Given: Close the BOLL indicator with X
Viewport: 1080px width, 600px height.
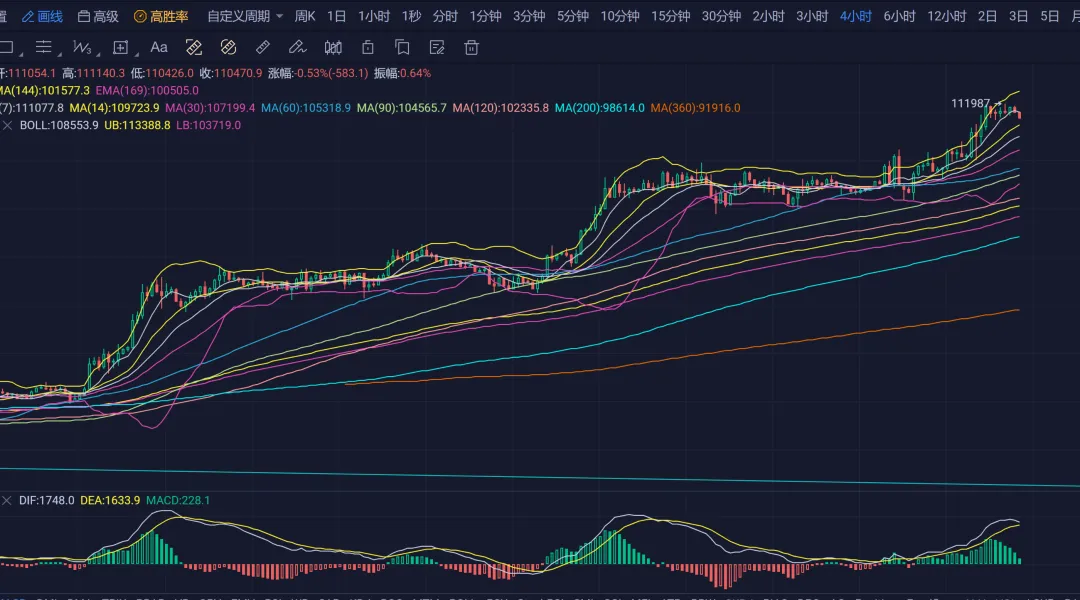Looking at the screenshot, I should pos(8,125).
